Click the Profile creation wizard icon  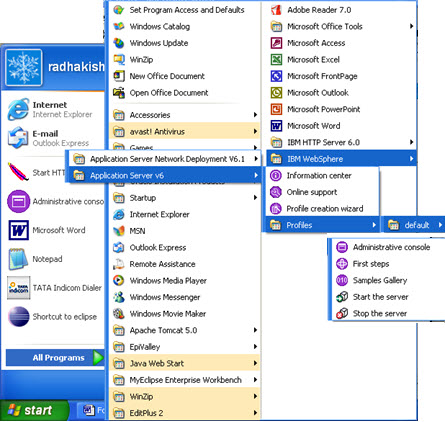click(276, 209)
